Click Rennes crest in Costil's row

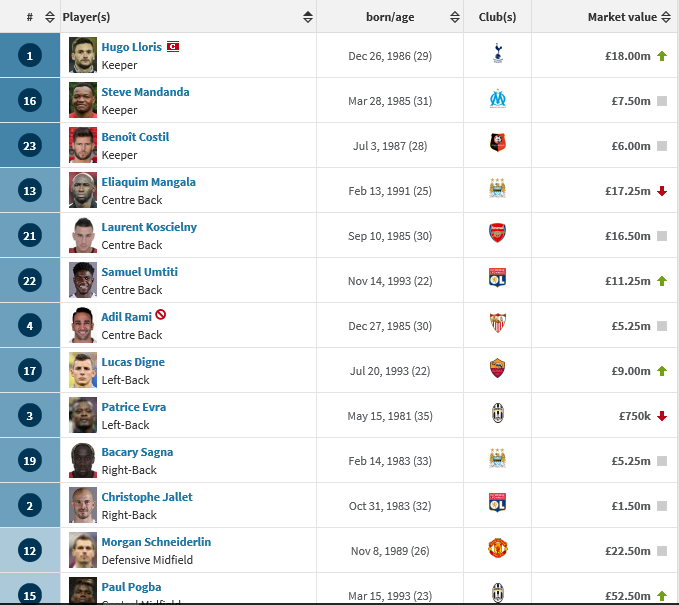coord(498,143)
